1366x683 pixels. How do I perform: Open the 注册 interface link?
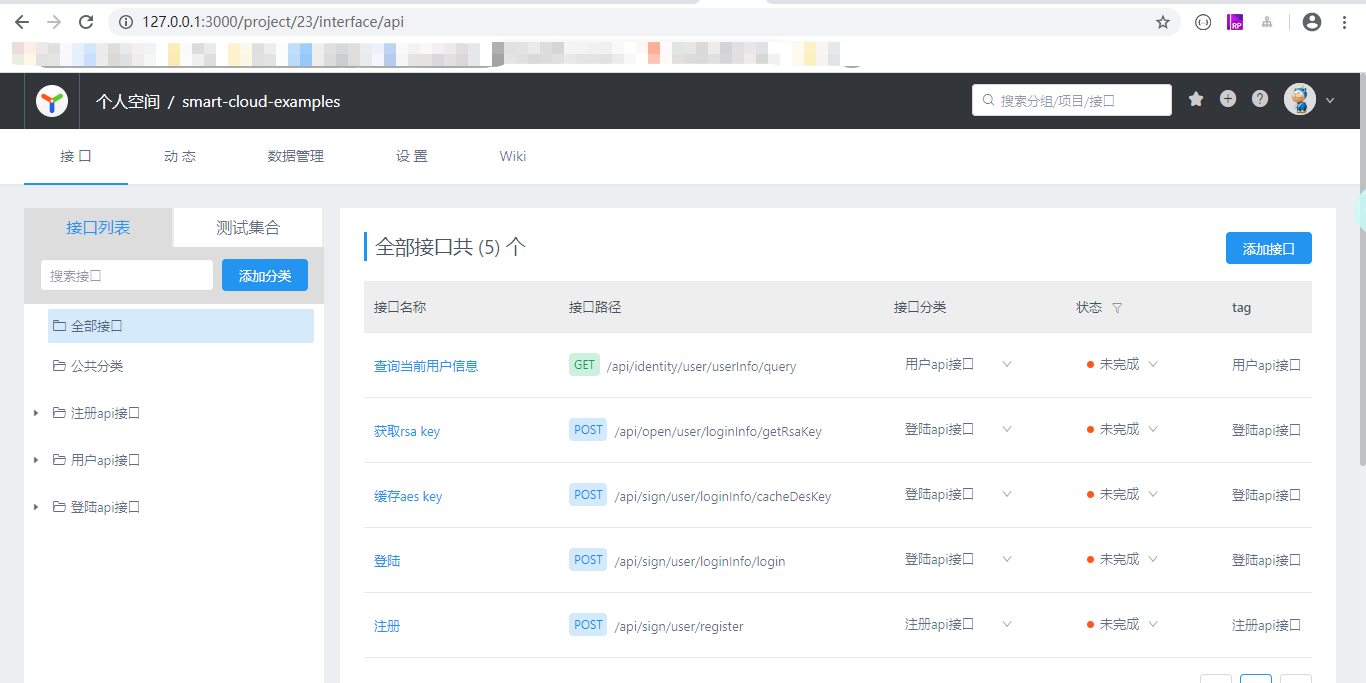(387, 626)
